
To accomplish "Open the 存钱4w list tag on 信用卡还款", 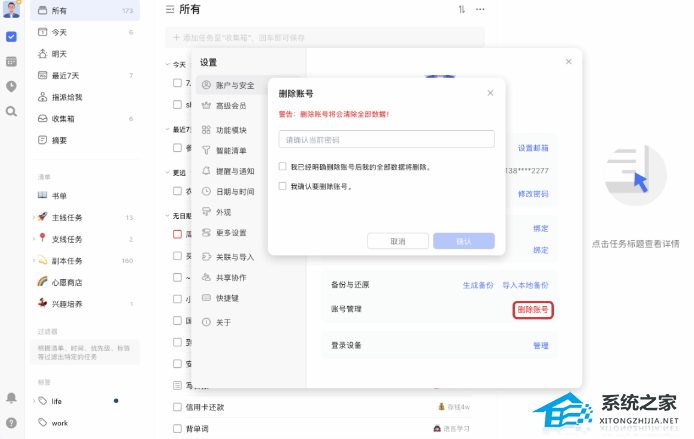I will tap(454, 407).
